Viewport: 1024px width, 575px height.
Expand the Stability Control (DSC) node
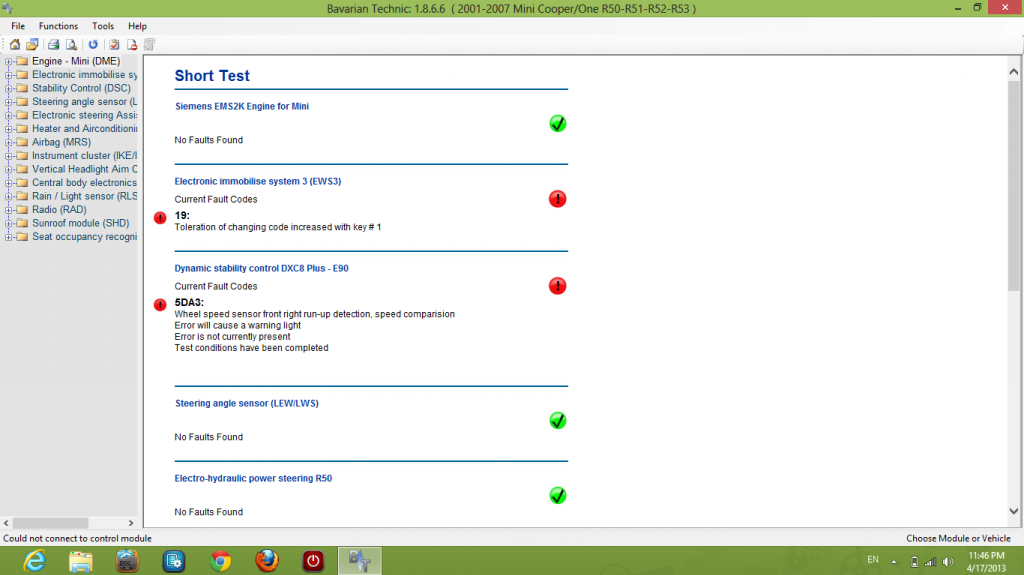8,88
